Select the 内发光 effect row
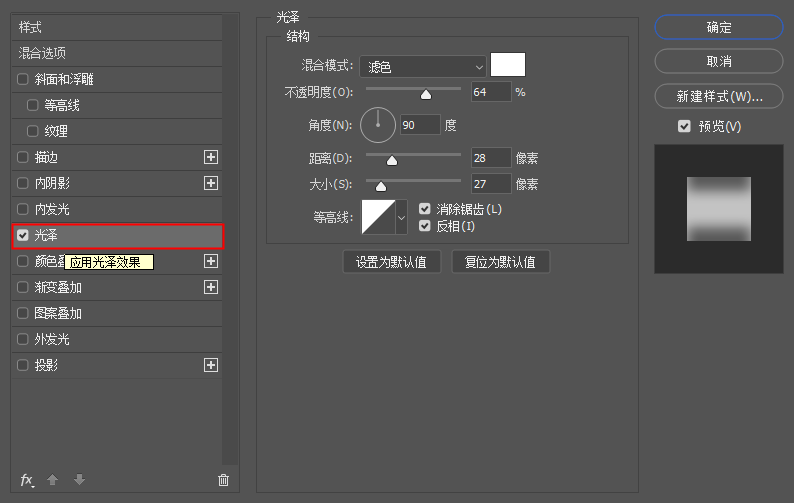Viewport: 794px width, 503px height. [x=117, y=209]
